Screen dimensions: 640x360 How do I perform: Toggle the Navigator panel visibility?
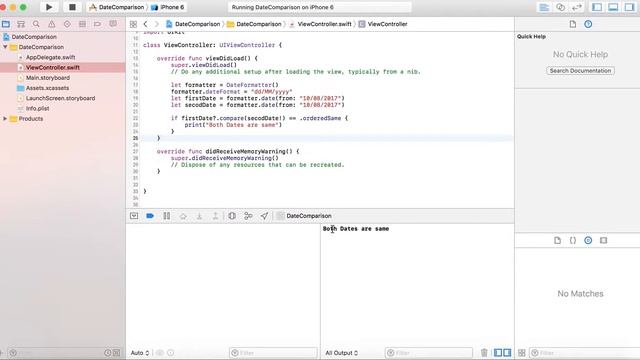[x=597, y=7]
